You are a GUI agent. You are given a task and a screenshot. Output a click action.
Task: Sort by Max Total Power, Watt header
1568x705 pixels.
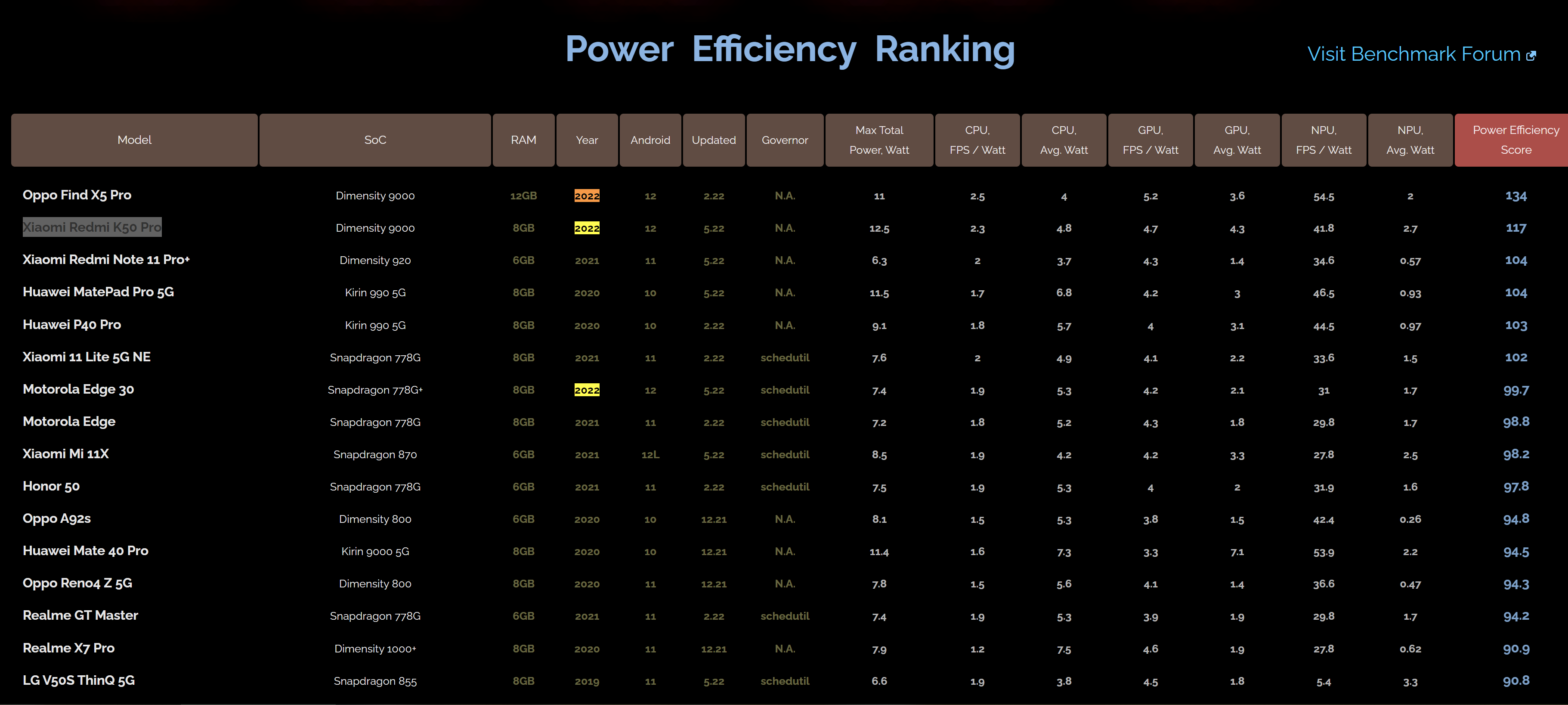pos(879,140)
